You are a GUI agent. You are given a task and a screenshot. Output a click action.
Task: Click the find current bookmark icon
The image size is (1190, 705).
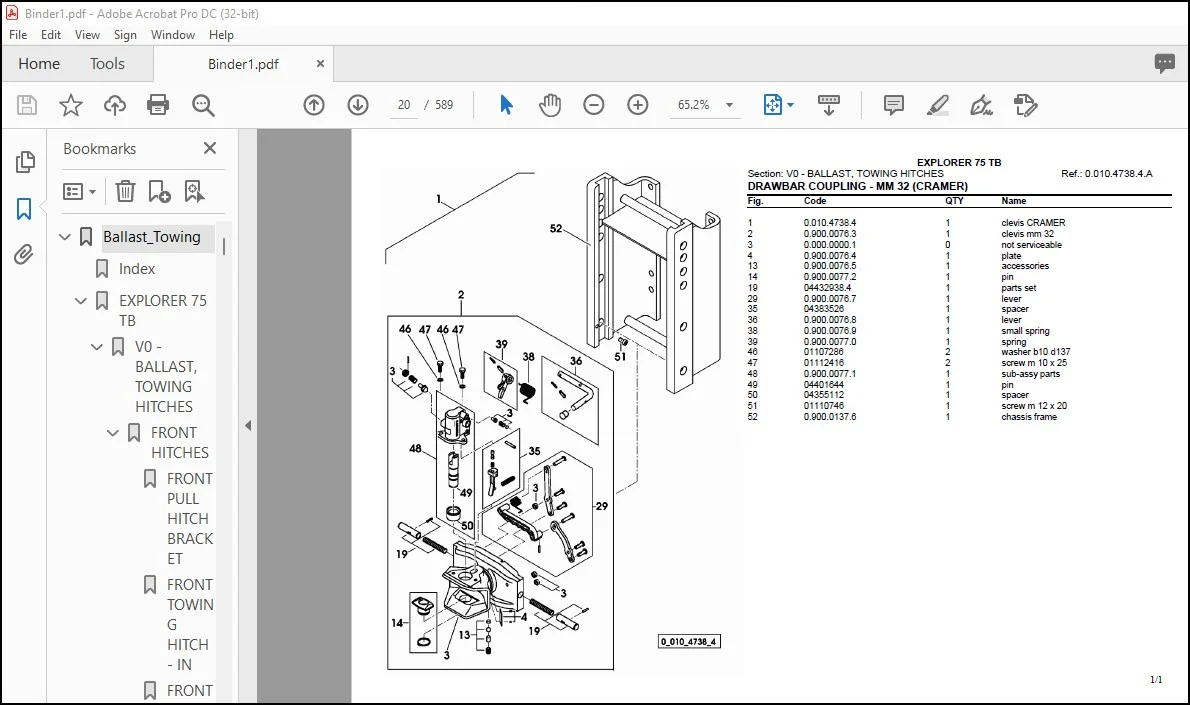194,191
